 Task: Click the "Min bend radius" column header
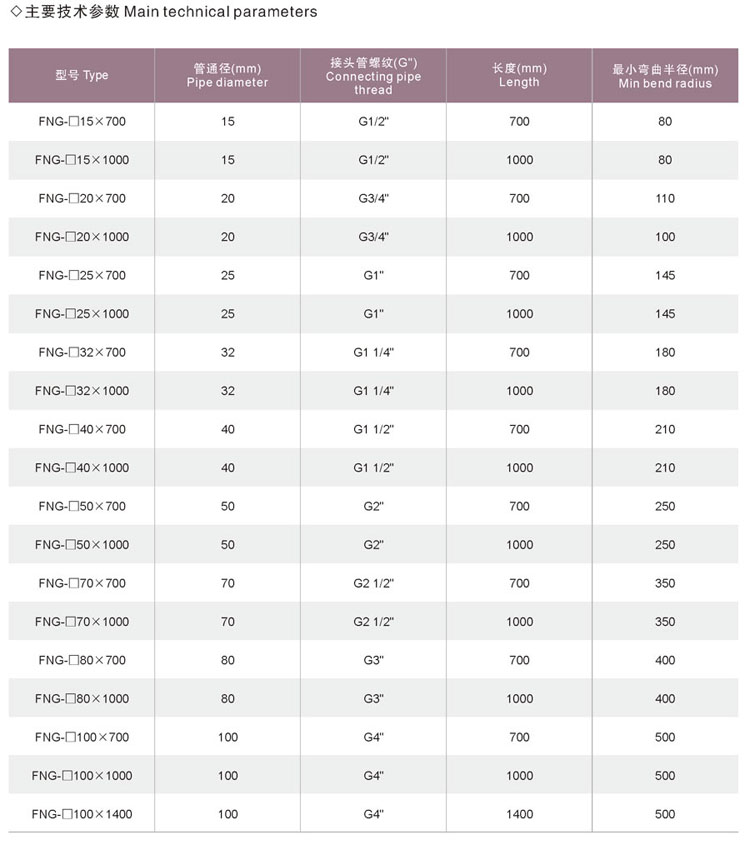tap(665, 76)
